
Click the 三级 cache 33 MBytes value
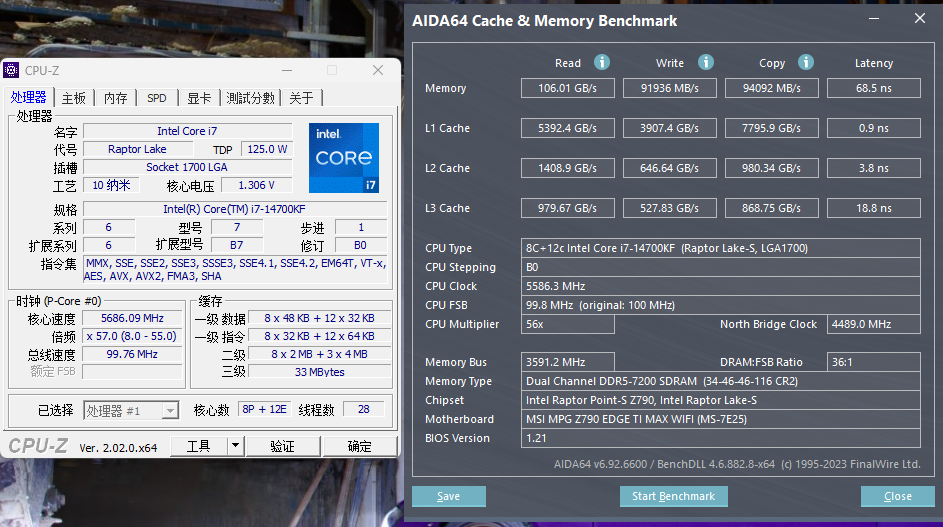319,372
